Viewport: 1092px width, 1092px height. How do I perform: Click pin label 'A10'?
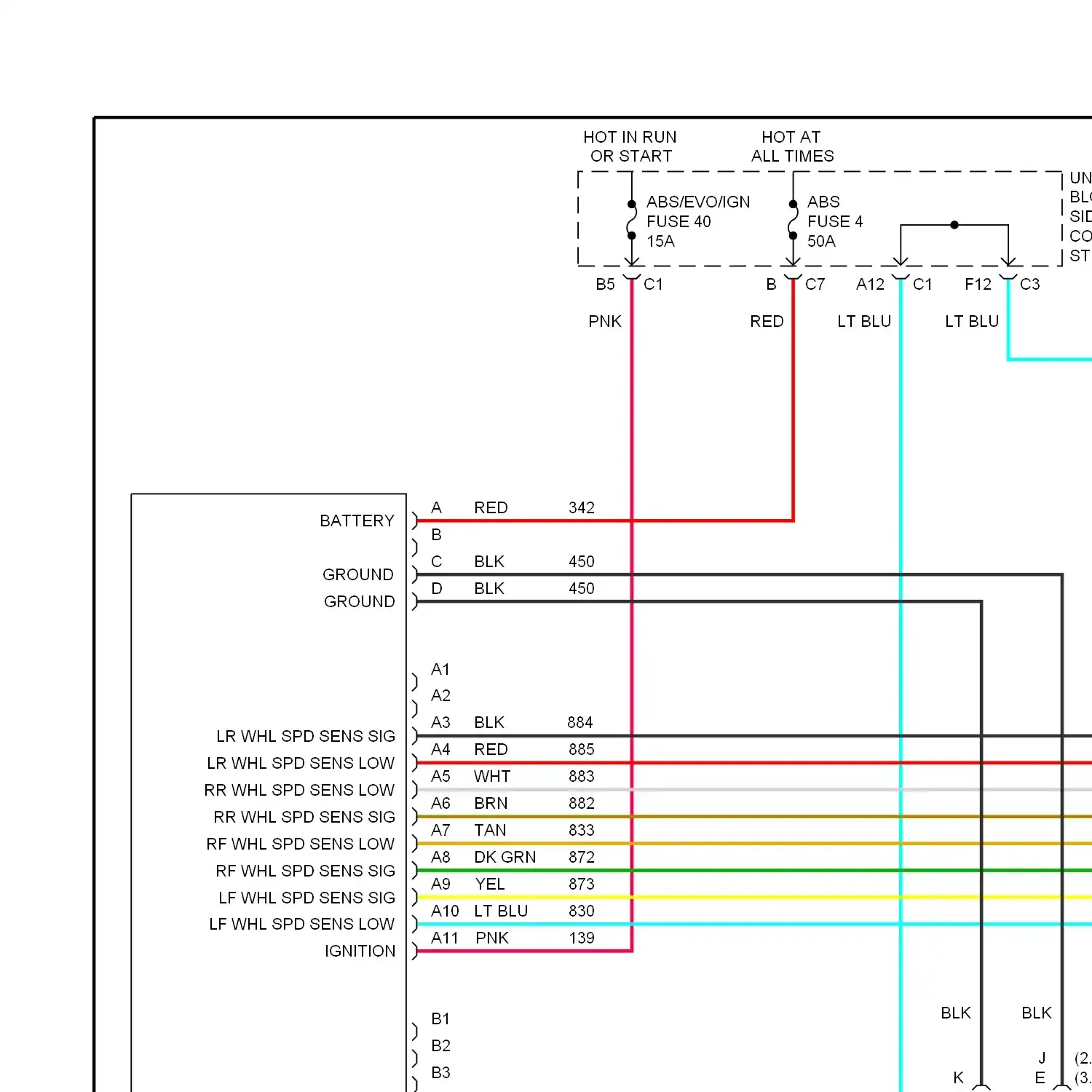click(x=445, y=911)
